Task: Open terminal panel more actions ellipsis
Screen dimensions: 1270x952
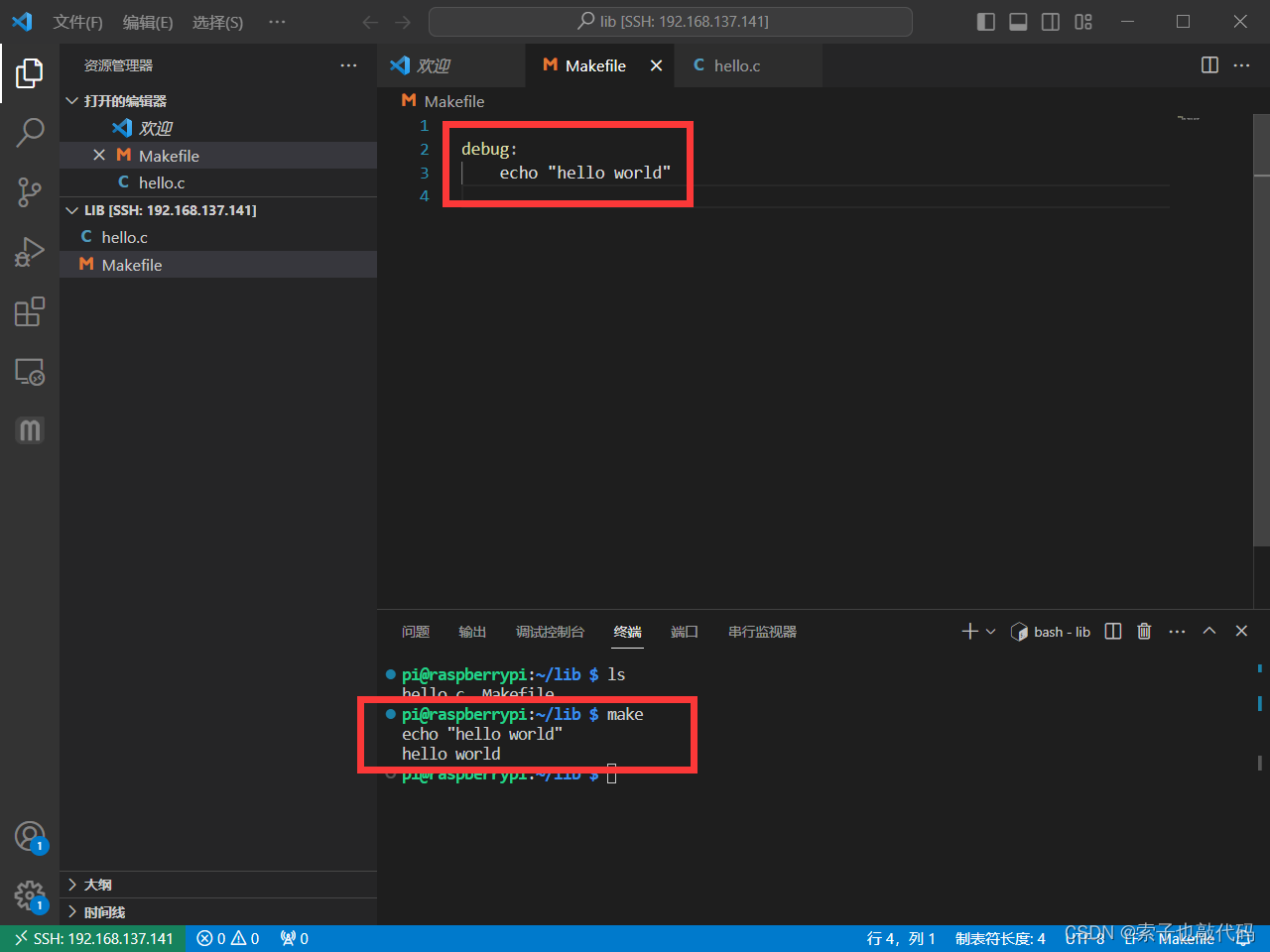Action: coord(1178,632)
